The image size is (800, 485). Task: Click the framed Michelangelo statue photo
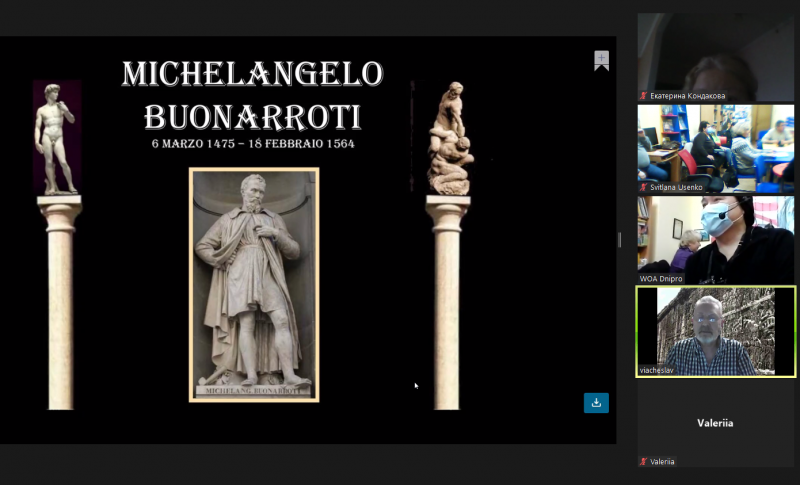point(254,285)
